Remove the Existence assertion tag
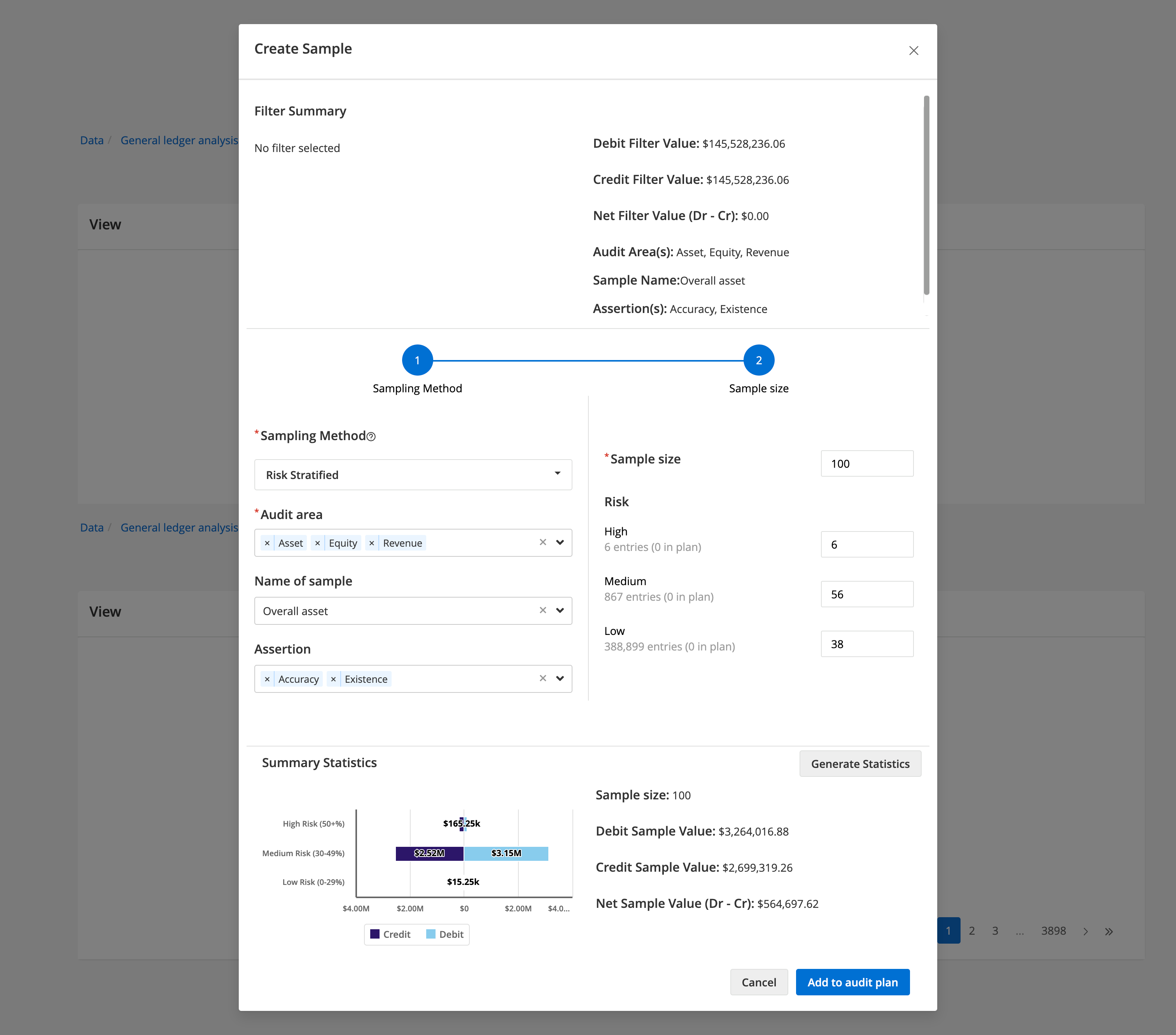 coord(333,679)
